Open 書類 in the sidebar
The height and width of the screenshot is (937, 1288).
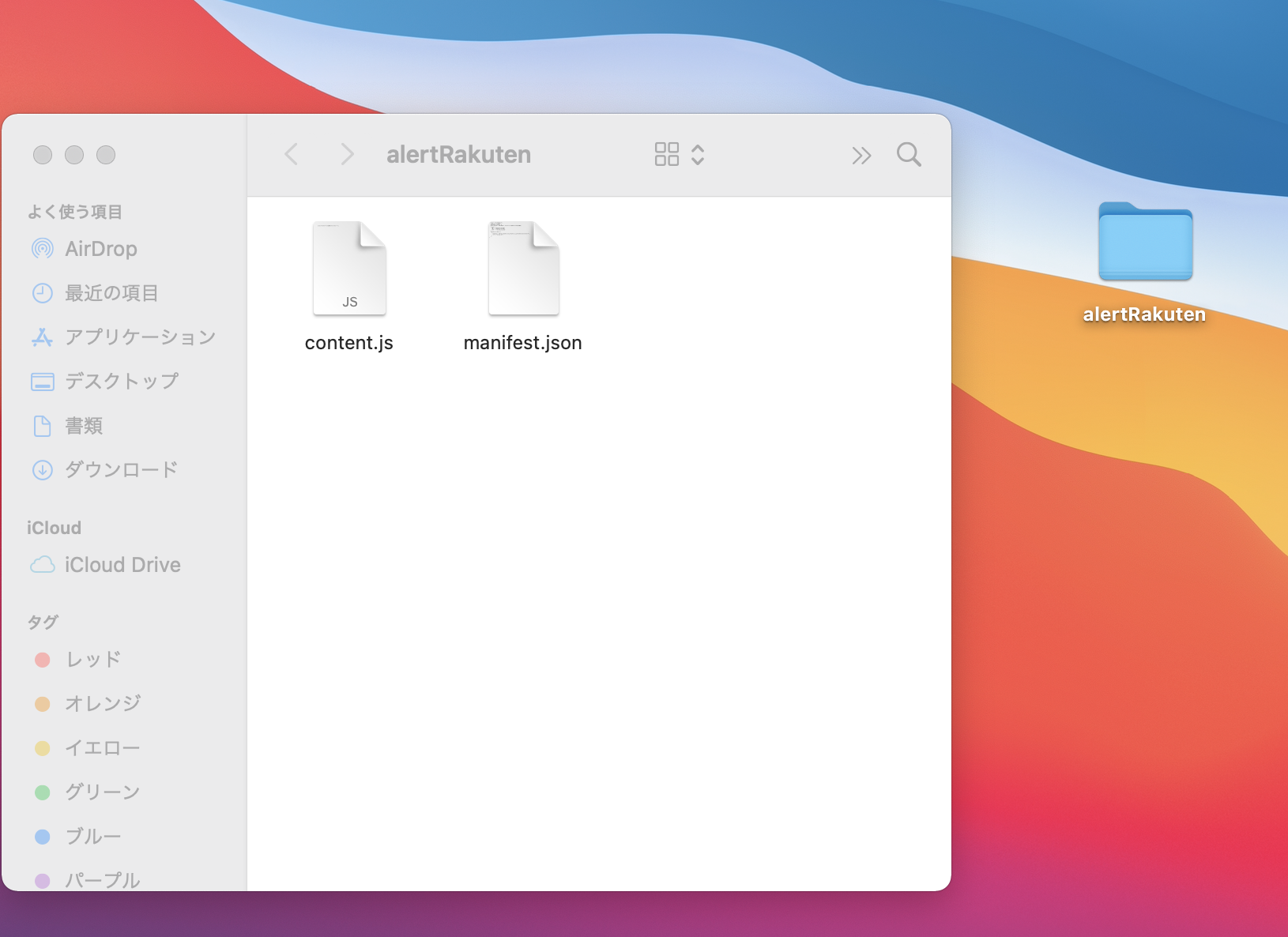(x=84, y=426)
